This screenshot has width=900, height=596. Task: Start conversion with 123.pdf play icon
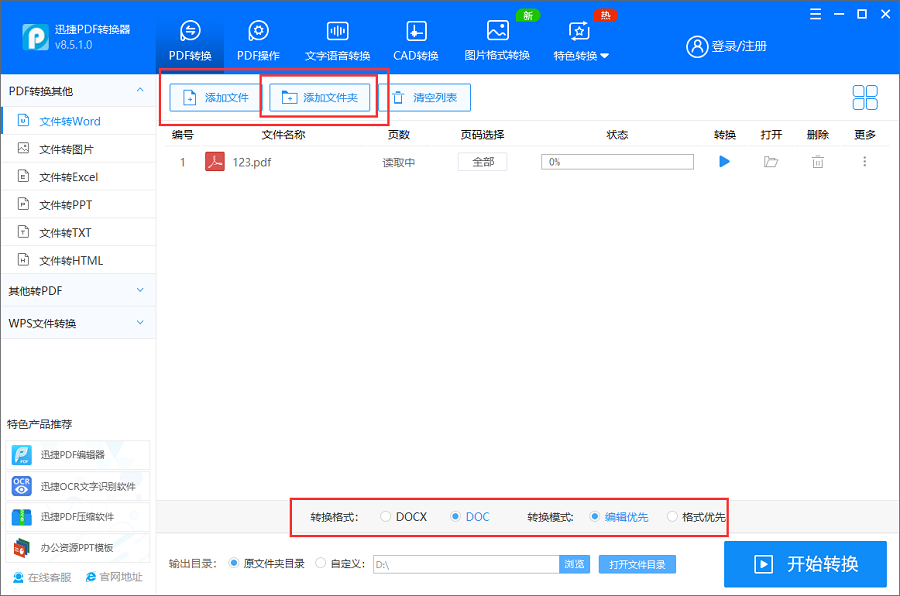[724, 162]
